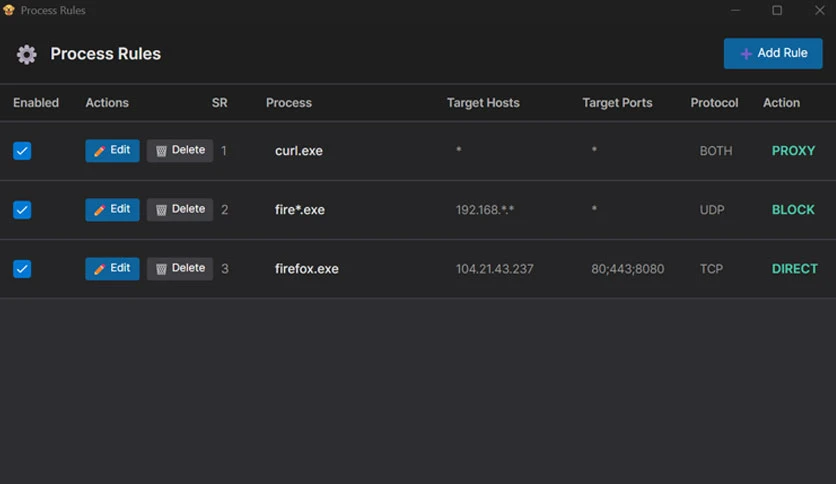Delete the fire*.exe rule

[x=180, y=209]
